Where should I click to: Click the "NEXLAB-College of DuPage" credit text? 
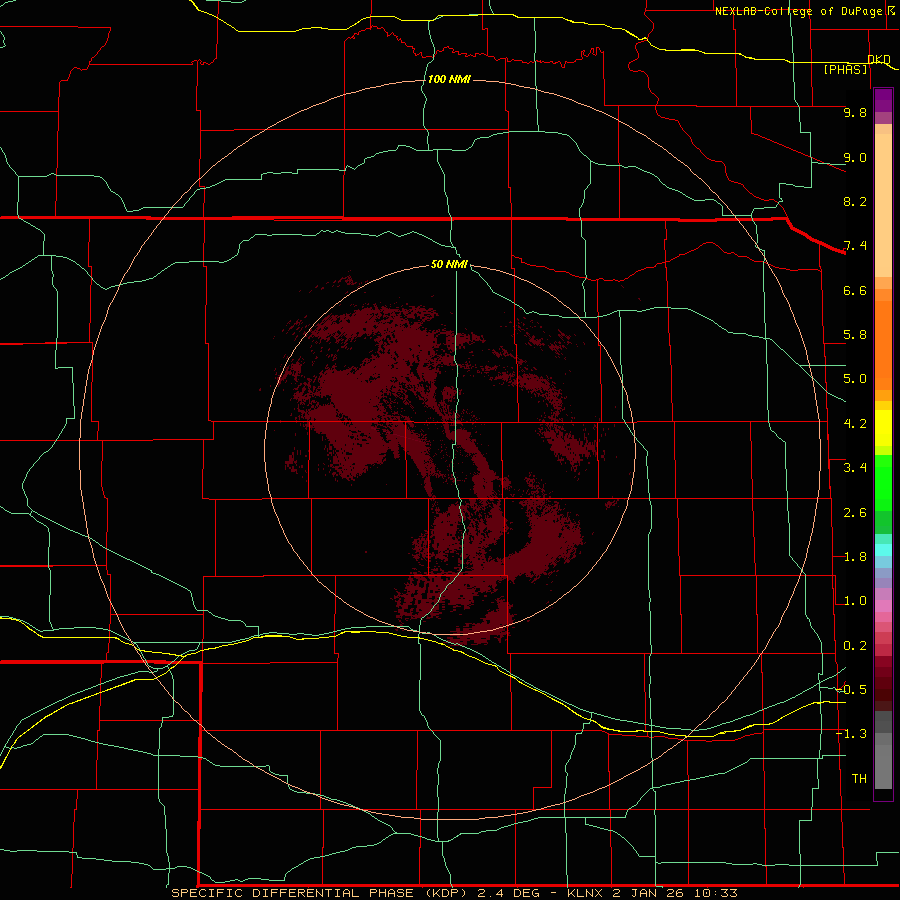pyautogui.click(x=798, y=11)
